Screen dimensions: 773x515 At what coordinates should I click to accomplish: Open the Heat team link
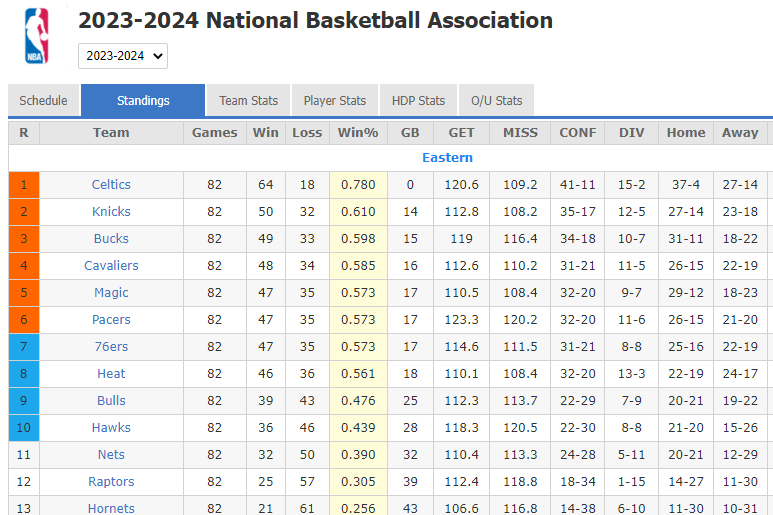[x=111, y=374]
